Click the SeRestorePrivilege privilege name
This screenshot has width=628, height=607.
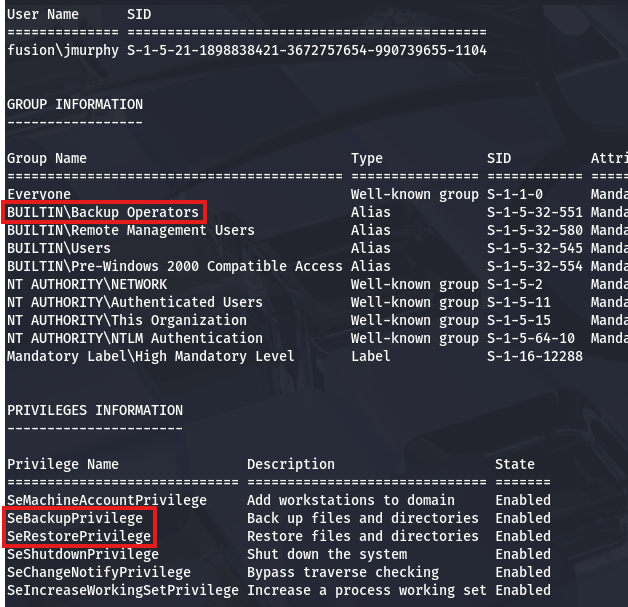click(x=79, y=536)
